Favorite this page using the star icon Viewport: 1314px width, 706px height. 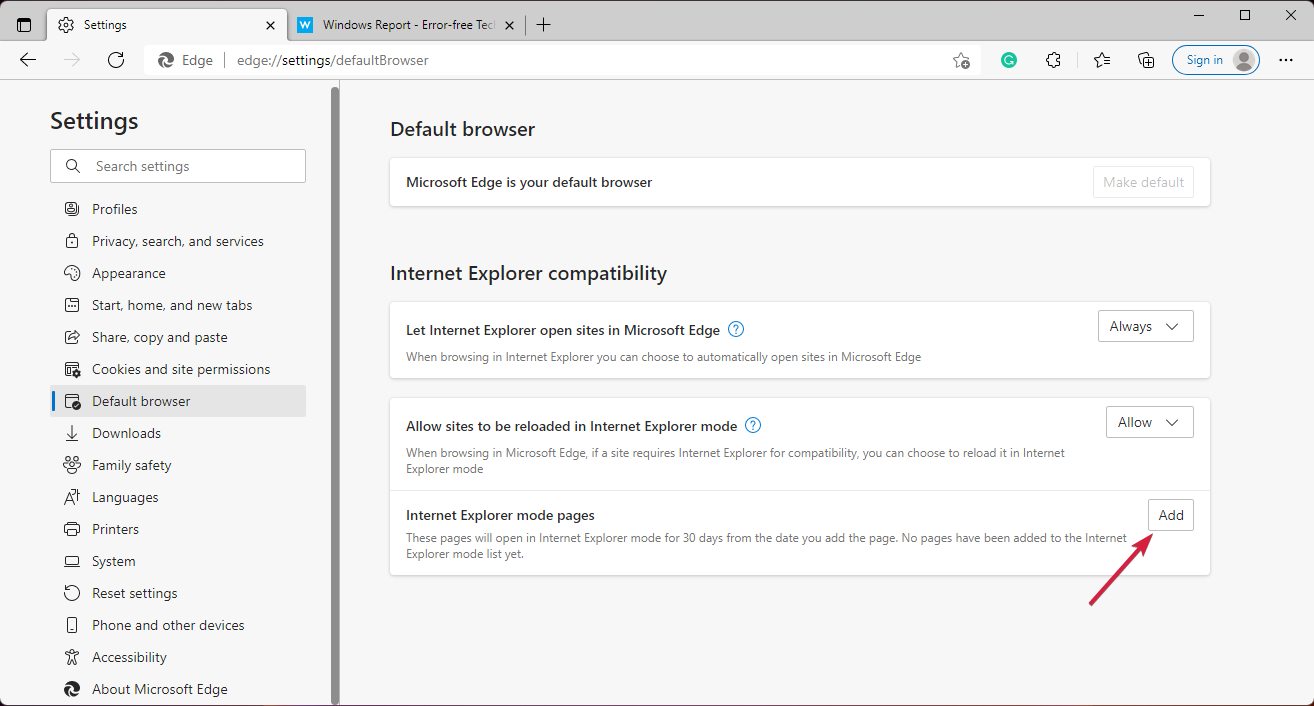pyautogui.click(x=960, y=60)
